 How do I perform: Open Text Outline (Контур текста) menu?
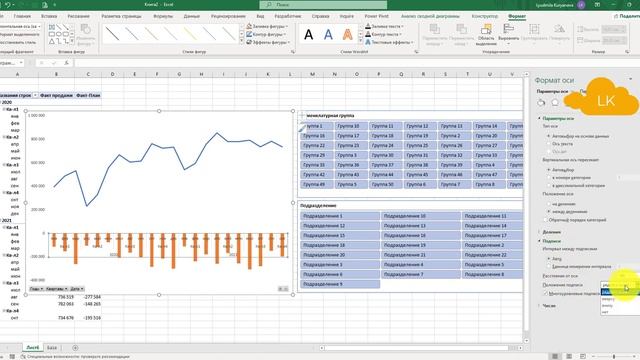click(x=384, y=34)
